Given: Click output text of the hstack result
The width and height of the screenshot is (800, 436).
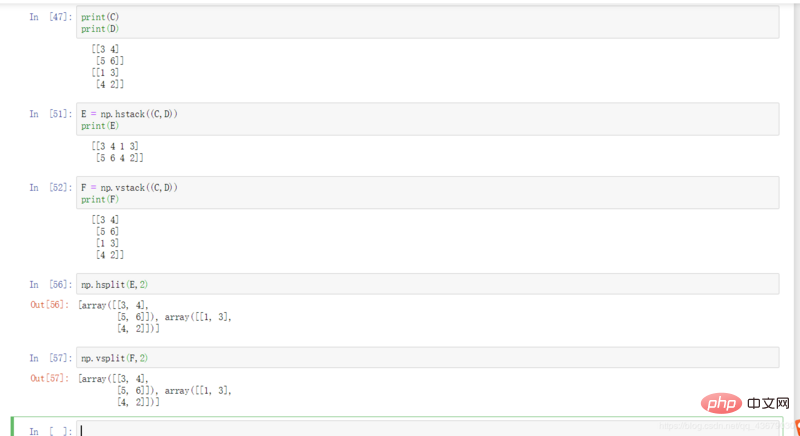Looking at the screenshot, I should pos(117,152).
